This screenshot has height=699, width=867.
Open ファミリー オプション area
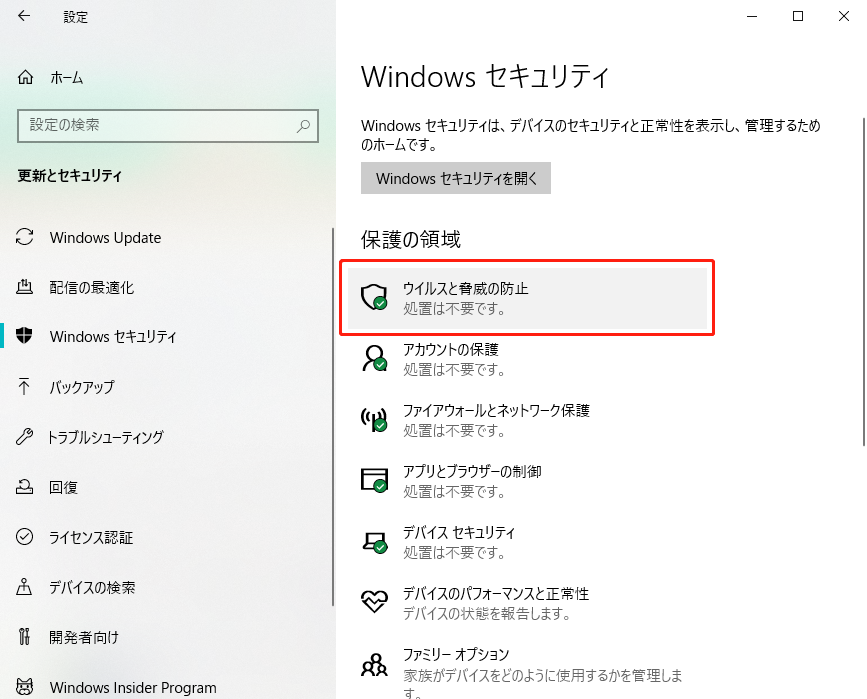tap(527, 669)
